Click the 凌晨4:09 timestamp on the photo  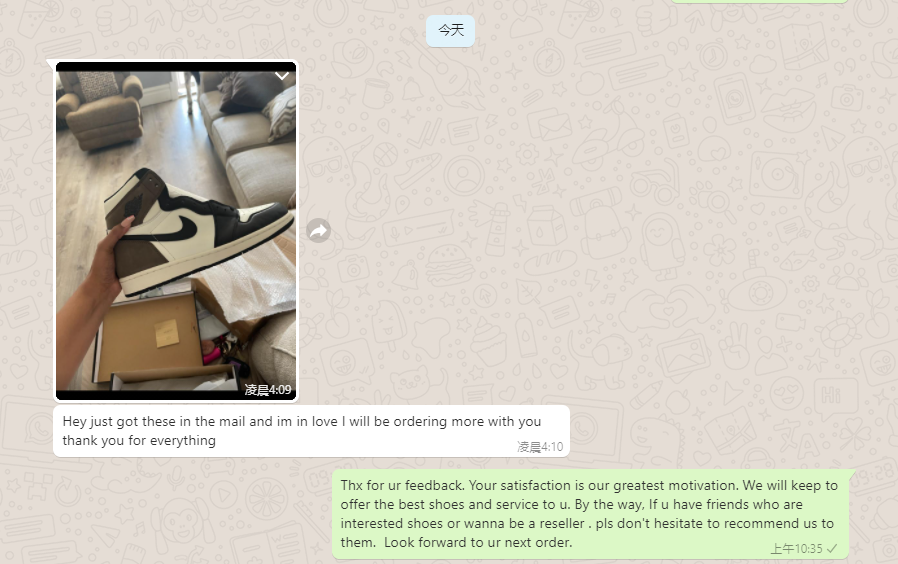268,390
